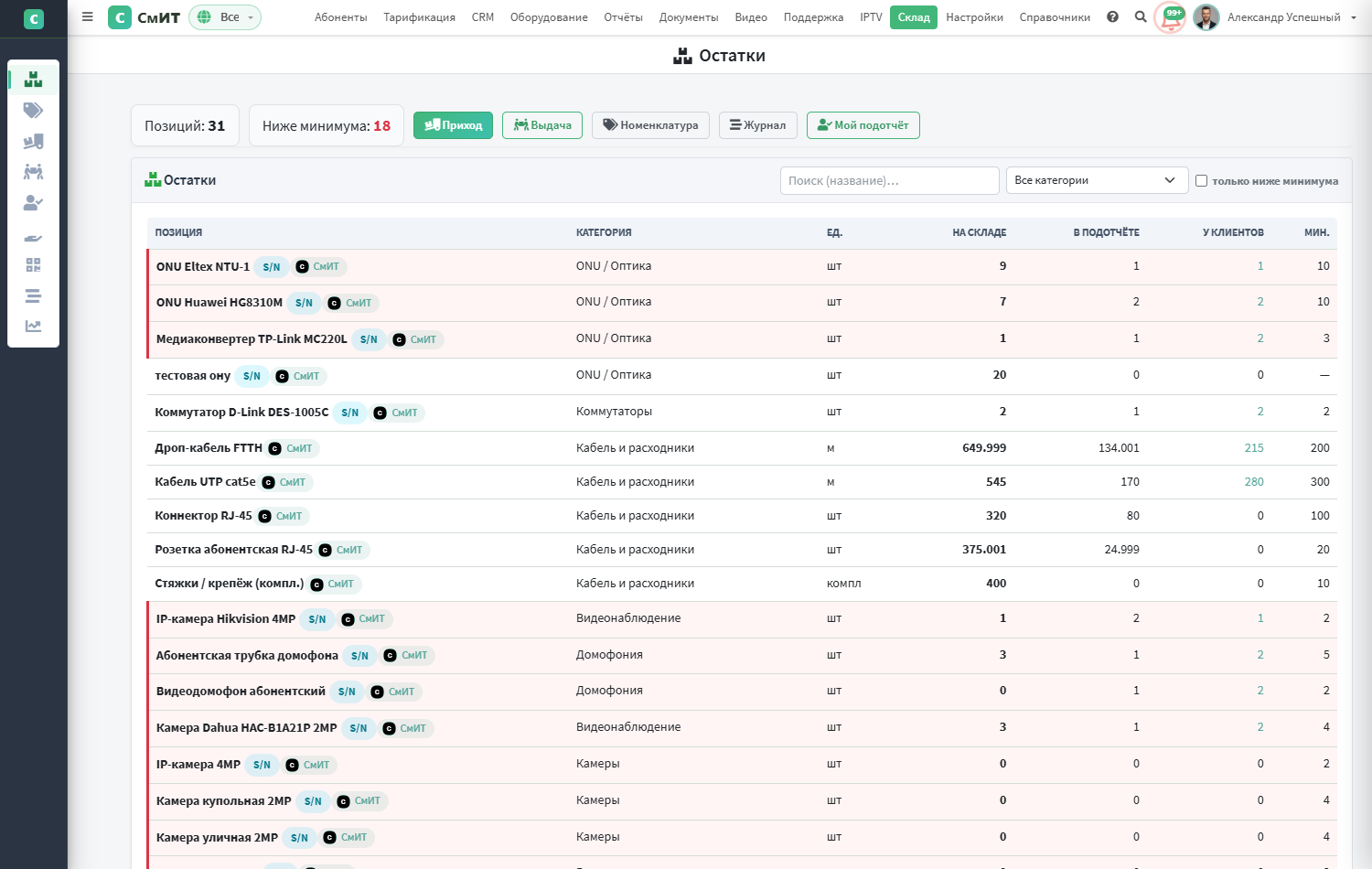Click the S/N badge on ONU Eltex NTU-1

272,267
